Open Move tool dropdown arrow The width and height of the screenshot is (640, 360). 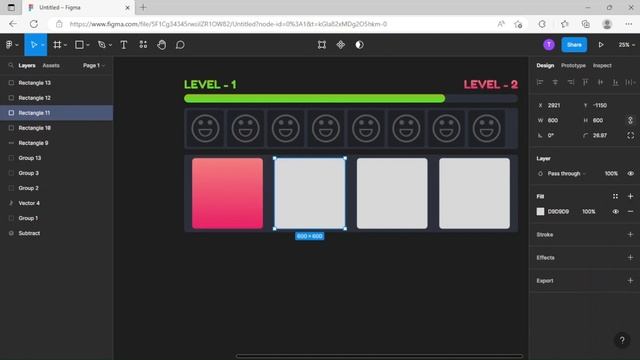(x=42, y=45)
